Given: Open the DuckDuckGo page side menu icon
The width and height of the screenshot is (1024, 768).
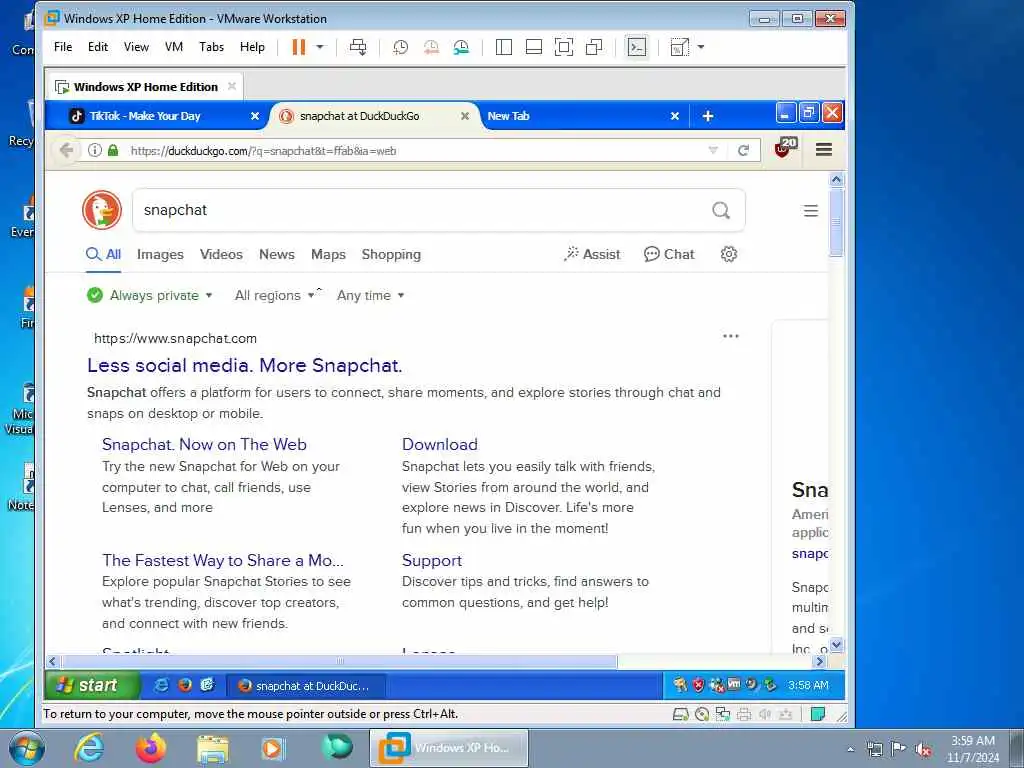Looking at the screenshot, I should click(x=810, y=210).
